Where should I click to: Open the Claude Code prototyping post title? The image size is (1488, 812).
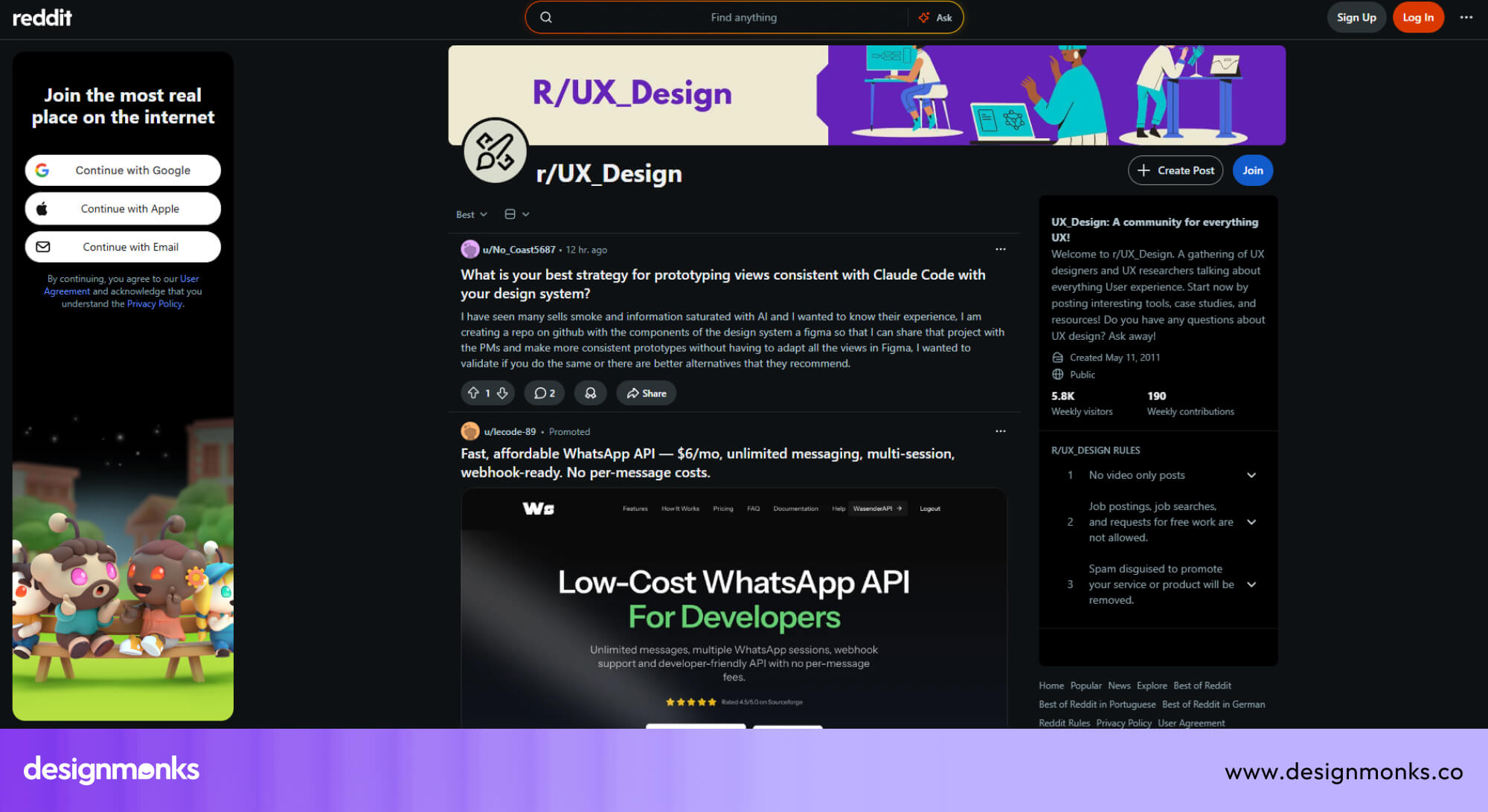pos(723,284)
